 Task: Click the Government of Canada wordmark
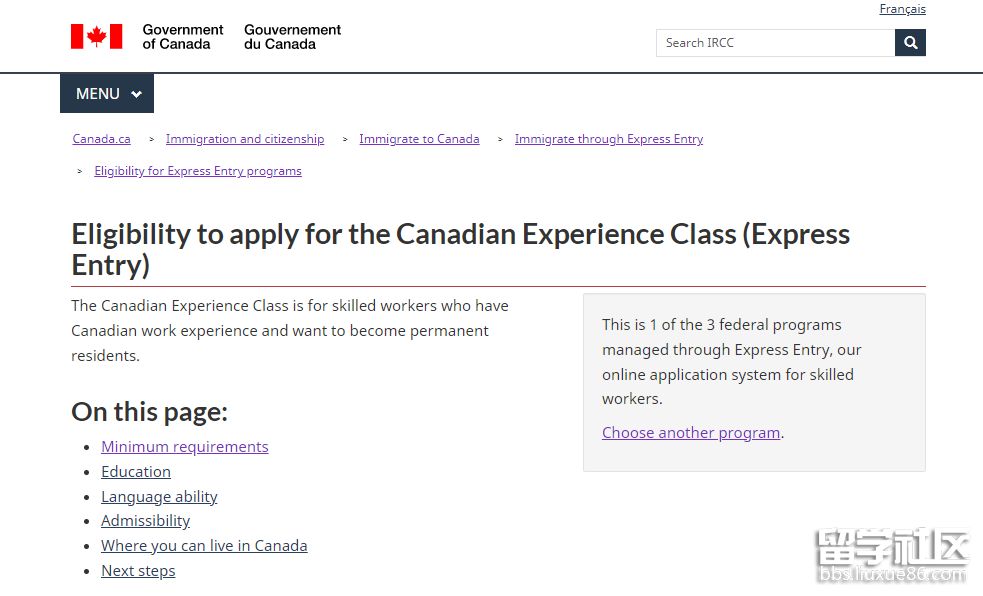182,37
